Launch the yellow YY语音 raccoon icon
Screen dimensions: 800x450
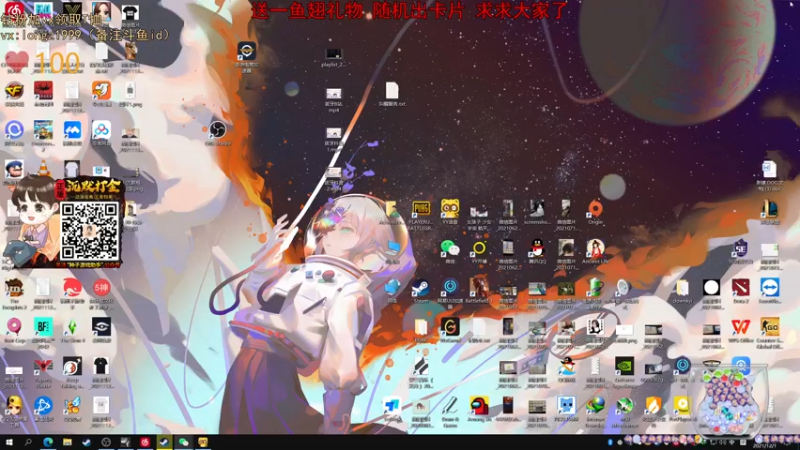[x=449, y=209]
